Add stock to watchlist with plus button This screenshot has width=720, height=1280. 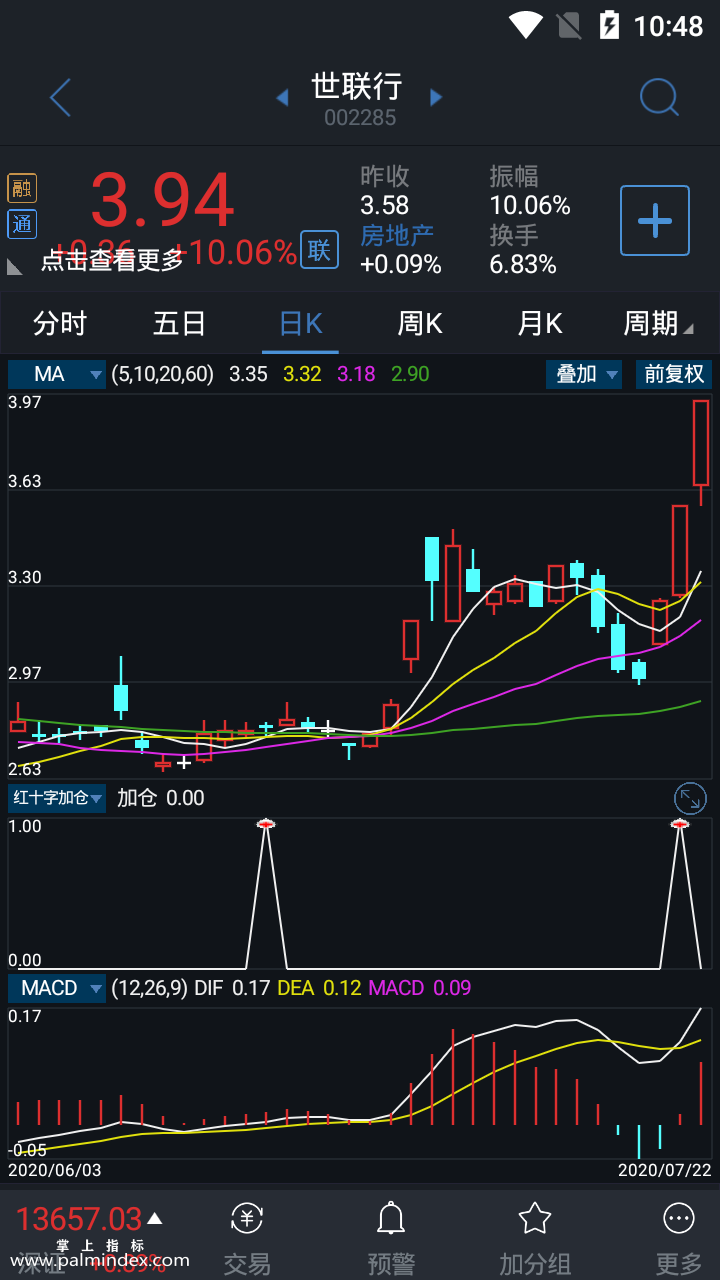(655, 220)
